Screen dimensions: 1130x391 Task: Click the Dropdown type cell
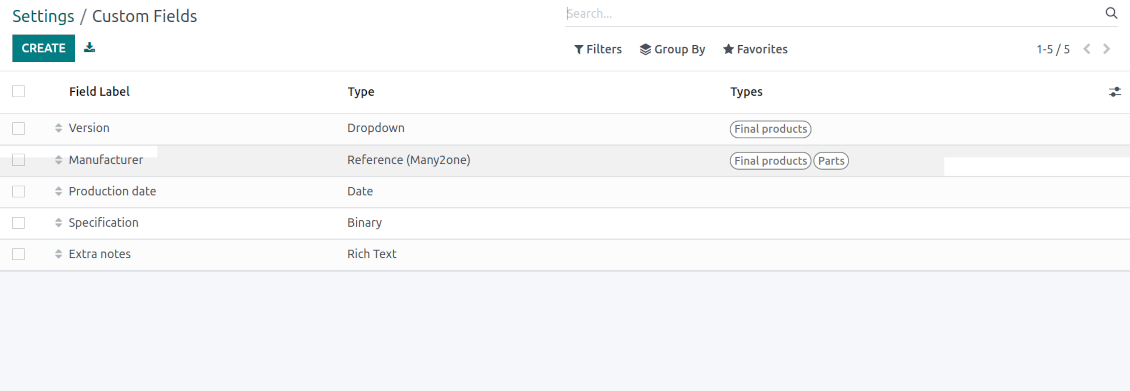[x=376, y=127]
